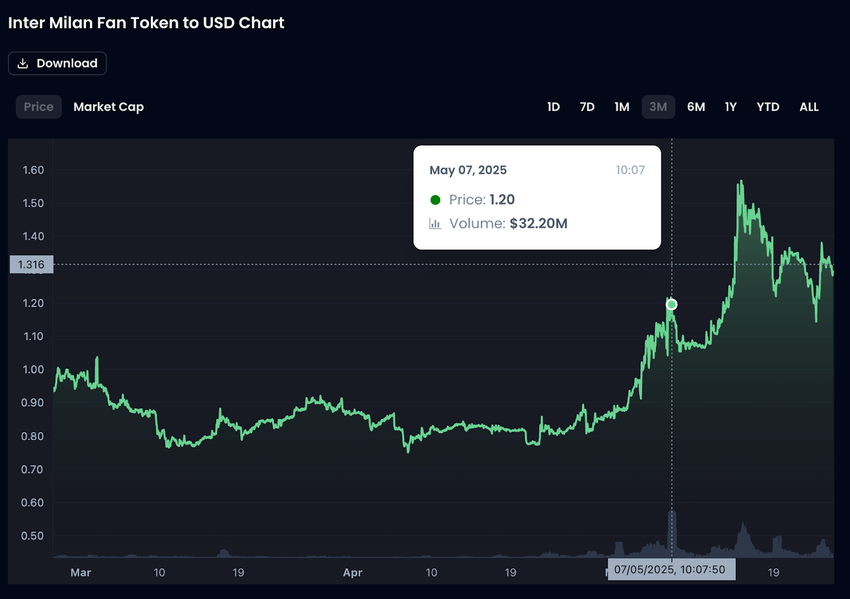Image resolution: width=850 pixels, height=599 pixels.
Task: Show full history with ALL
Action: click(x=809, y=107)
